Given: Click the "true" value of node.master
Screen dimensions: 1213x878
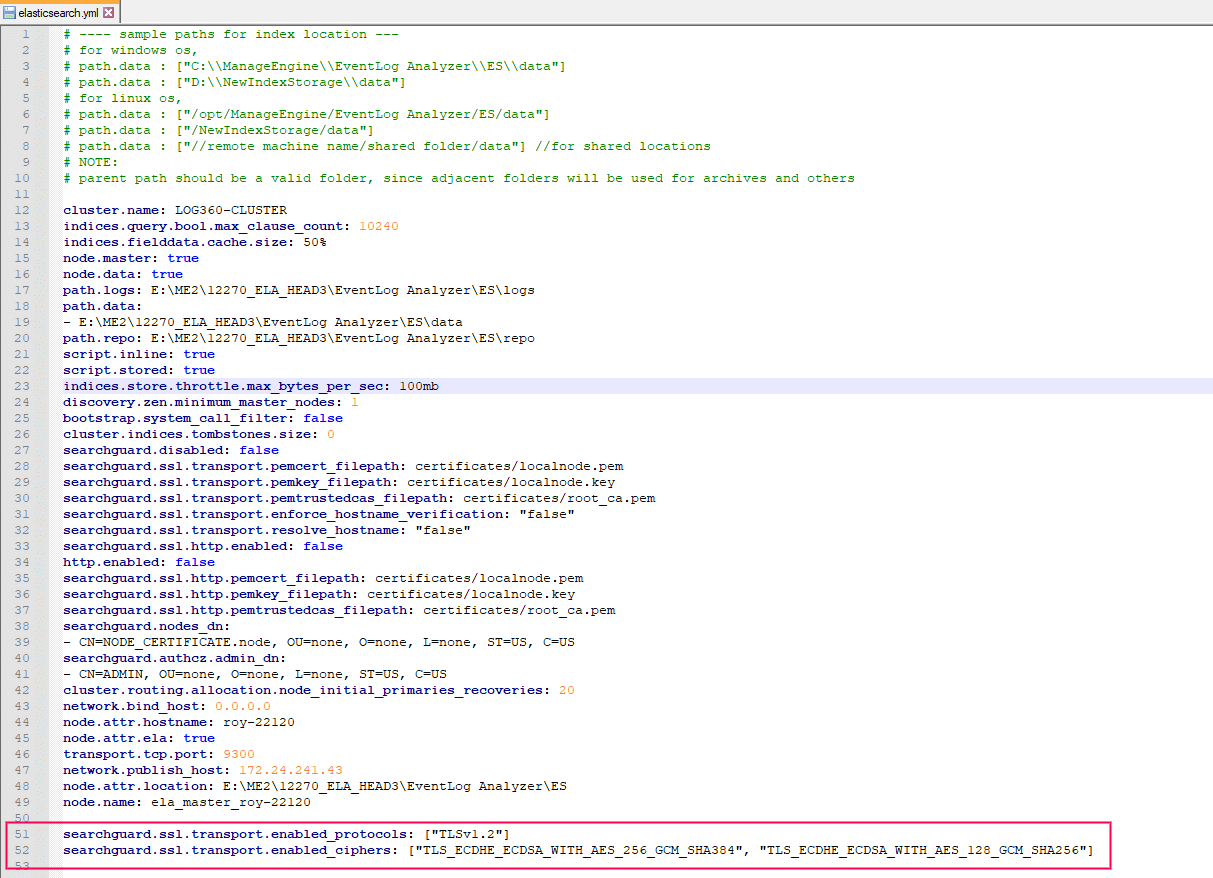Looking at the screenshot, I should (182, 257).
